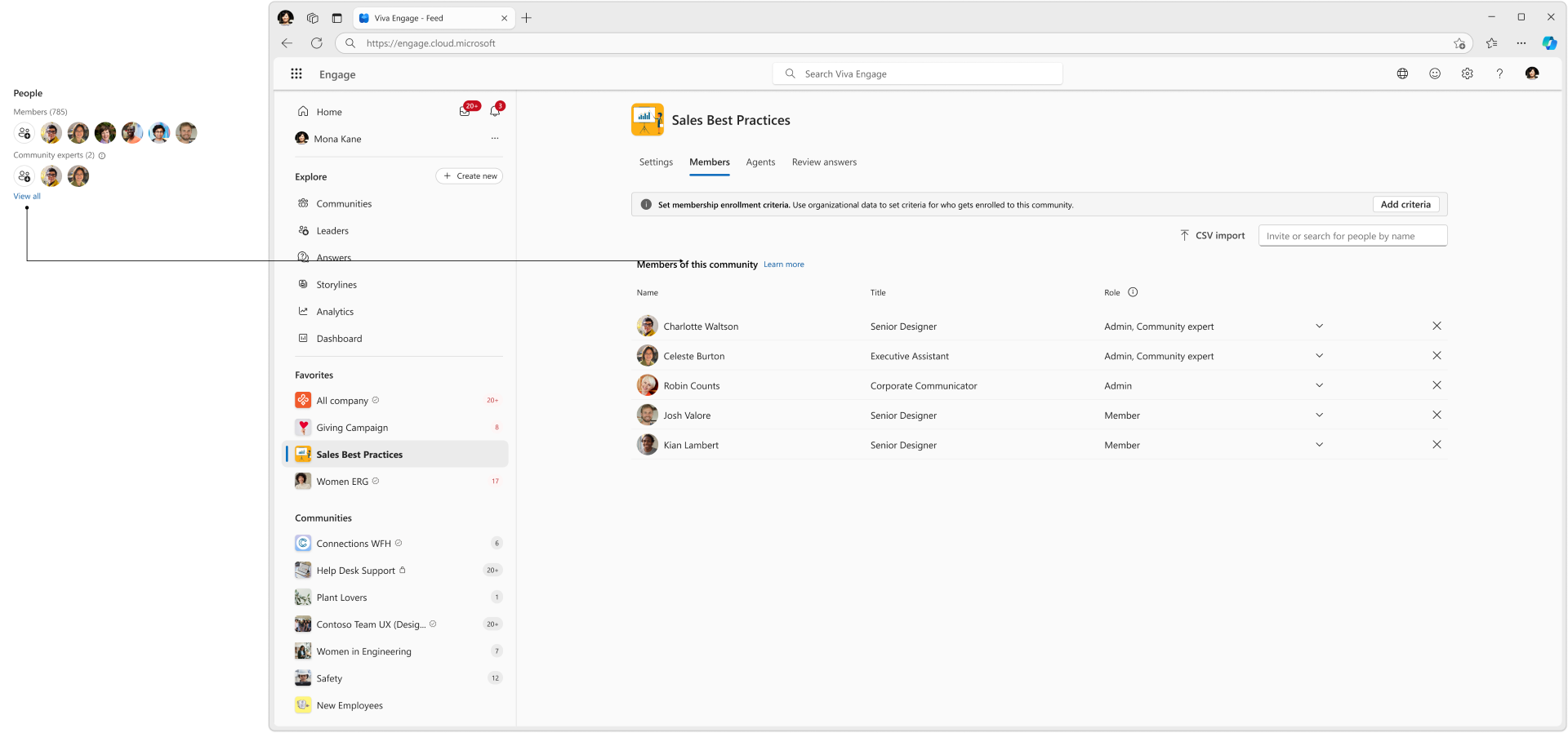Click the Community experts info icon
The image size is (1568, 733).
pos(102,155)
